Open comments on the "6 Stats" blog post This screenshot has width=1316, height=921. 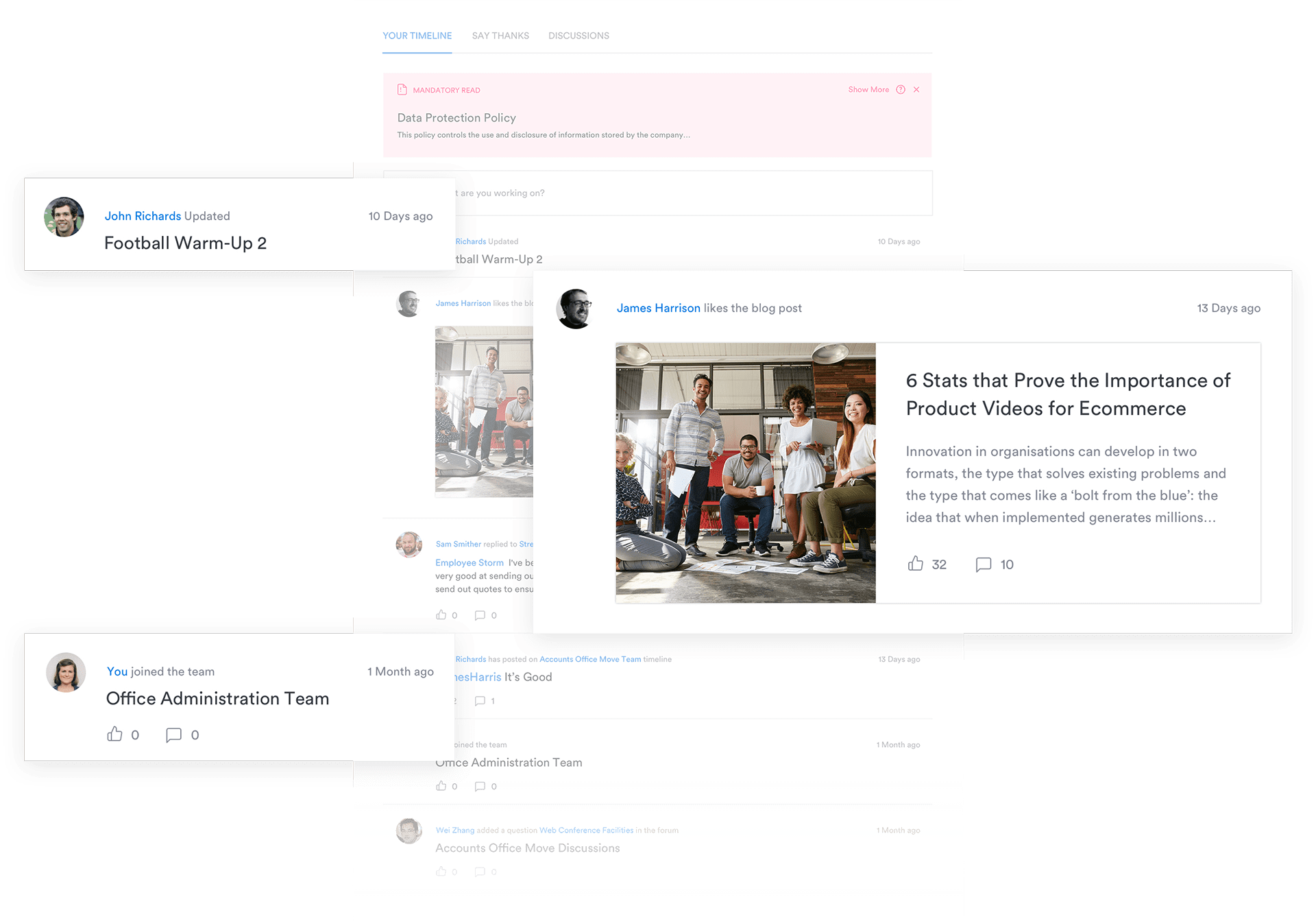[x=984, y=564]
